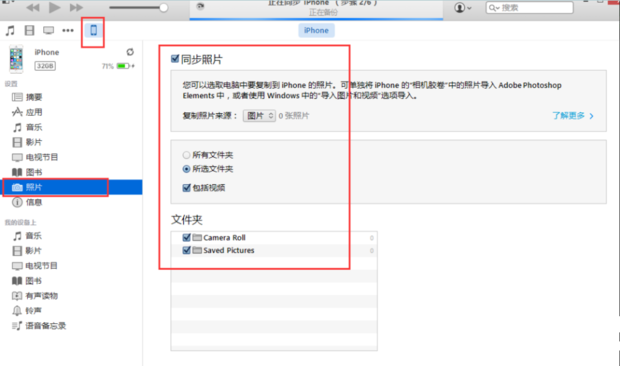Click the rewind playback button
The image size is (620, 366).
coord(33,8)
